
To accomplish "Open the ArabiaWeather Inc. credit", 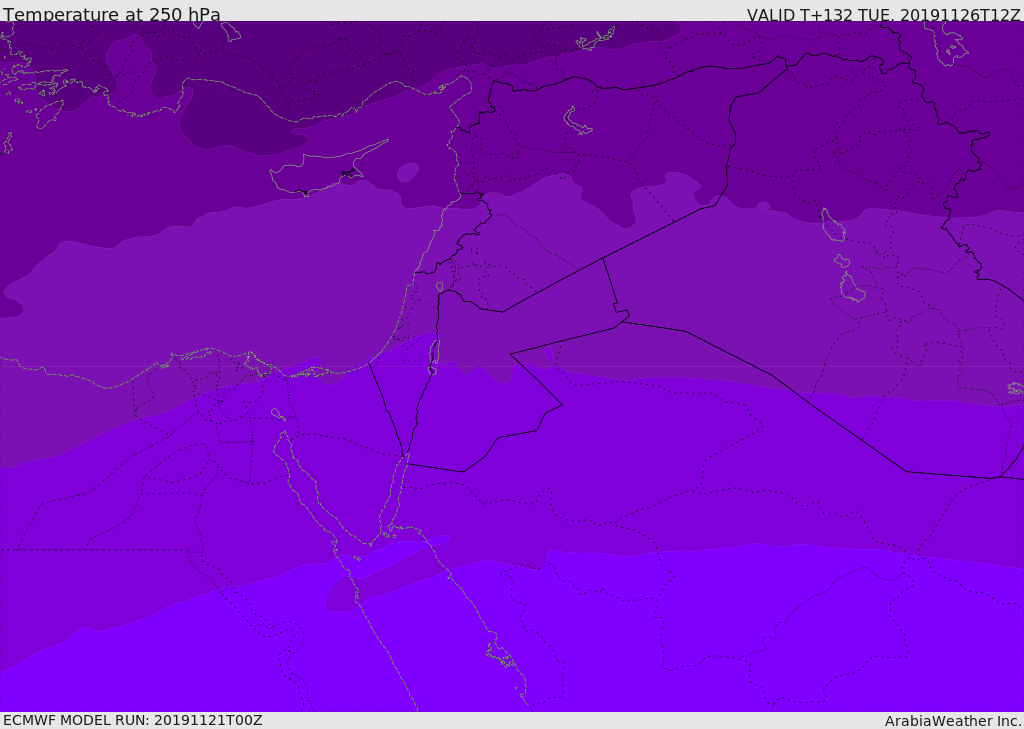I will 952,721.
